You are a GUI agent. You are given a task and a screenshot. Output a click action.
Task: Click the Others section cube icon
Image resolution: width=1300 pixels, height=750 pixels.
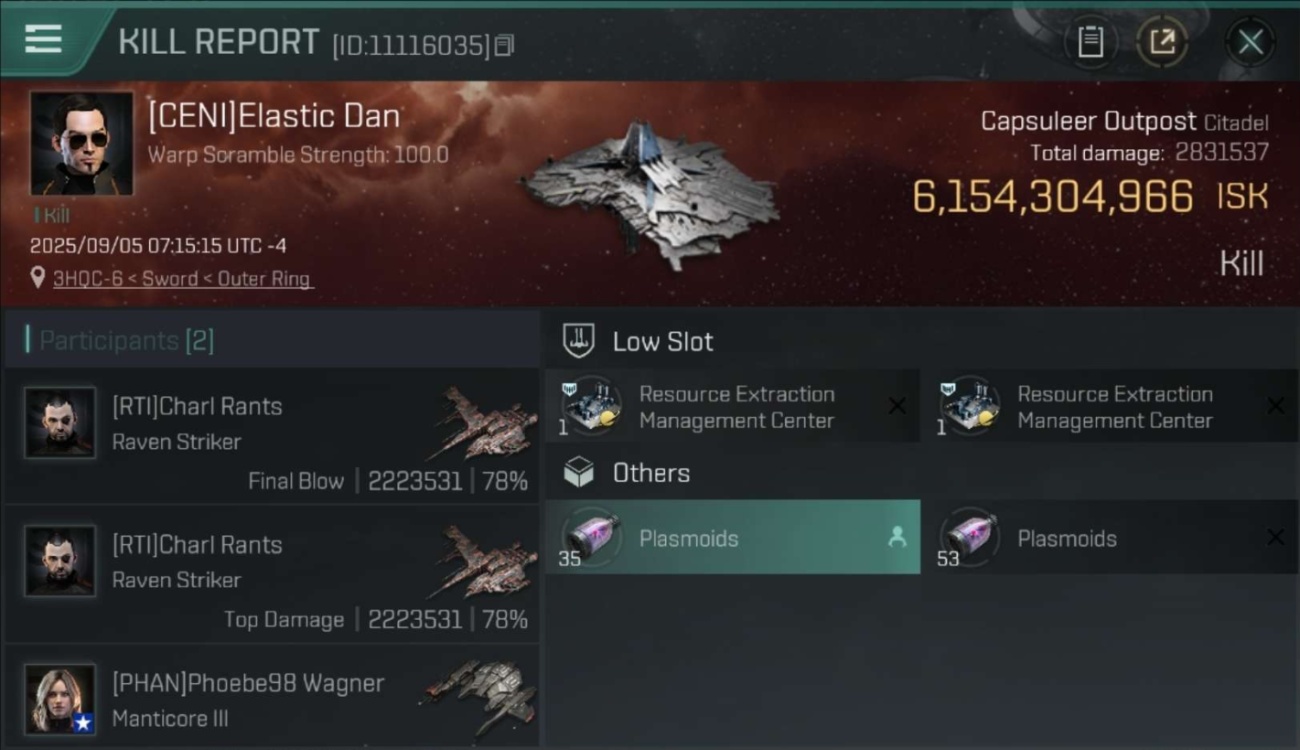[x=578, y=472]
